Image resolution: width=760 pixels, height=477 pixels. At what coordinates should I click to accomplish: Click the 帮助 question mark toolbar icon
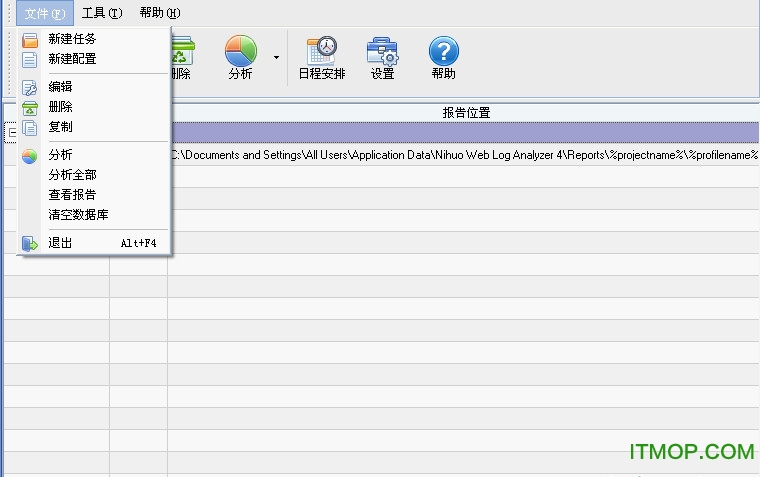443,57
